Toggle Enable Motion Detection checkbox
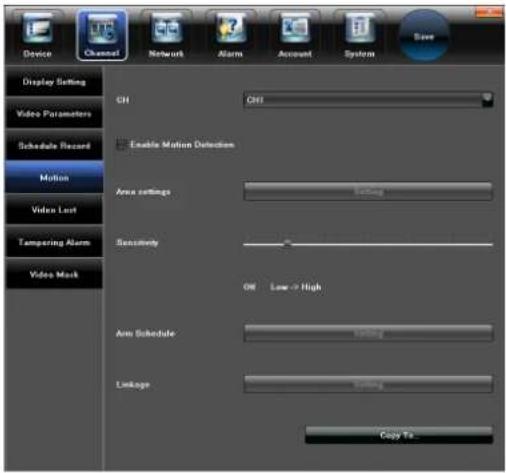This screenshot has height=473, width=506. (x=121, y=145)
